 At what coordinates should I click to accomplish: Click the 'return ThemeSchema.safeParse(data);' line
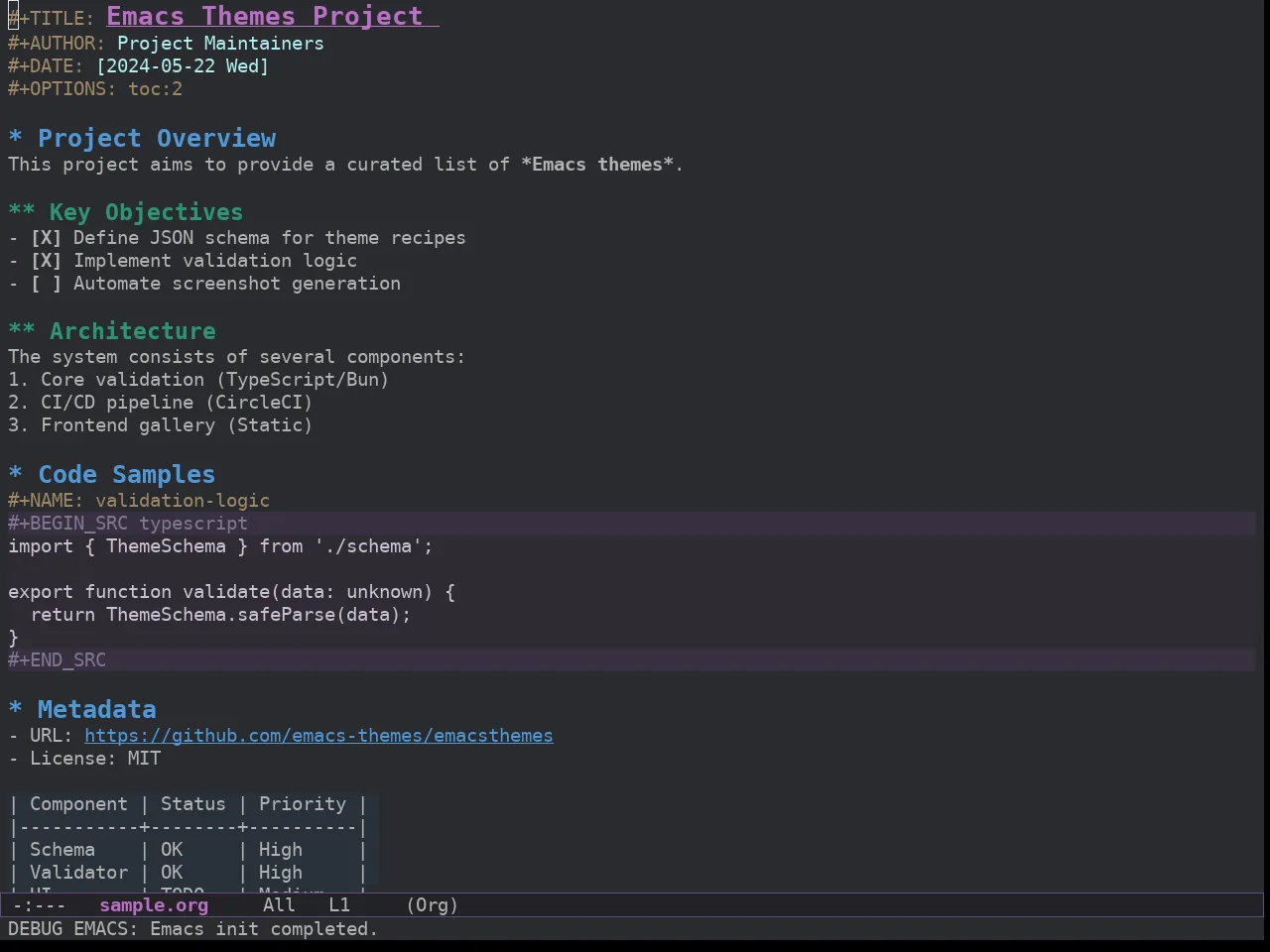tap(220, 615)
